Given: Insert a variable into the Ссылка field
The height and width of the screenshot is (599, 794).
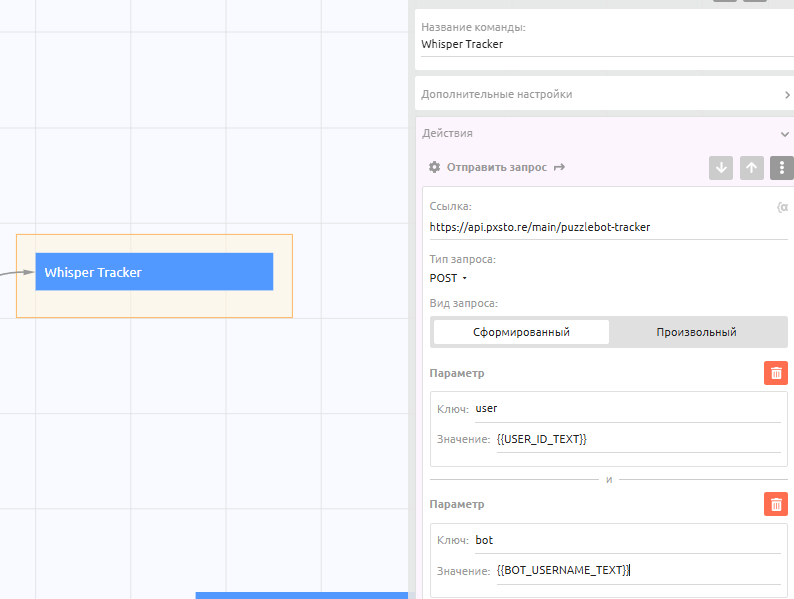Looking at the screenshot, I should (781, 207).
